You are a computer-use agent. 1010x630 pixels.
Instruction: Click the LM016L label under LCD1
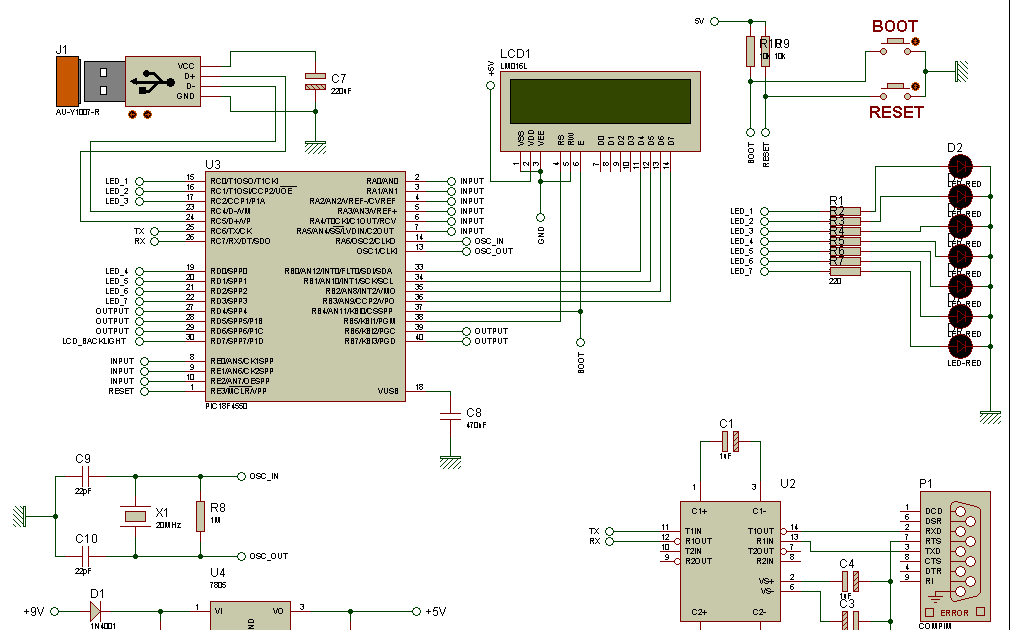point(513,66)
